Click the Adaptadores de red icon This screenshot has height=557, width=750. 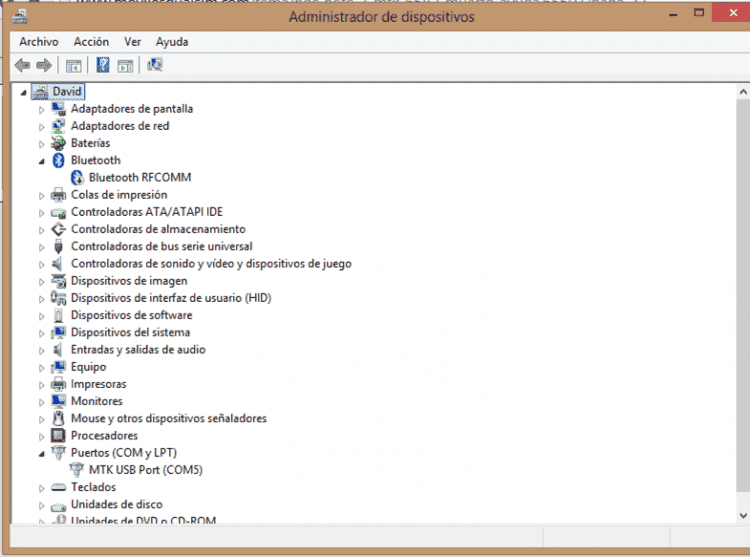point(58,126)
